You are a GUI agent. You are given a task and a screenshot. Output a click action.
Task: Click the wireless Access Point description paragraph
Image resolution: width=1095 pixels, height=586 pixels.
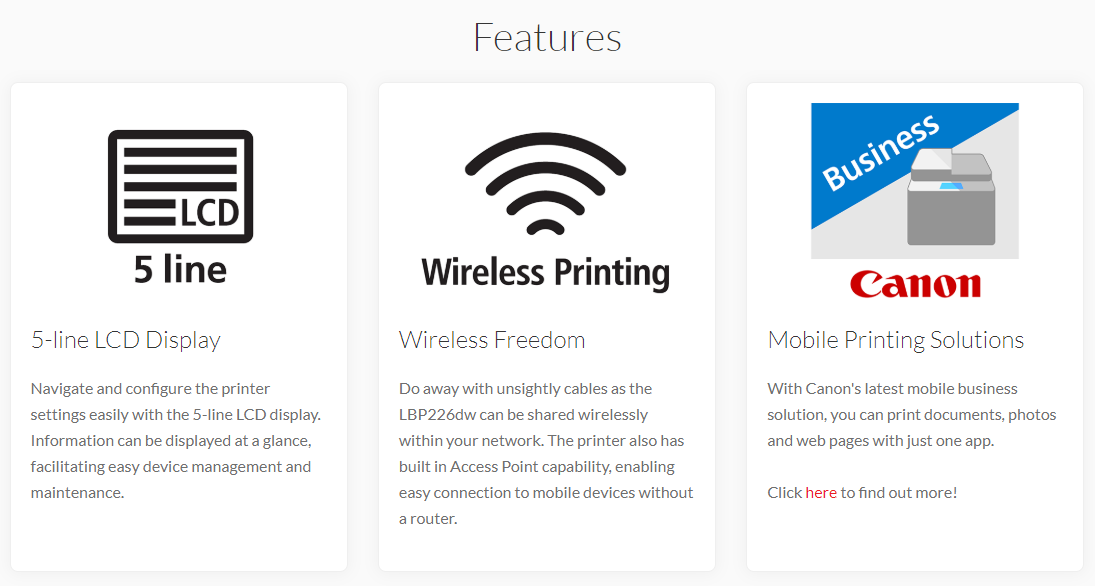[546, 453]
